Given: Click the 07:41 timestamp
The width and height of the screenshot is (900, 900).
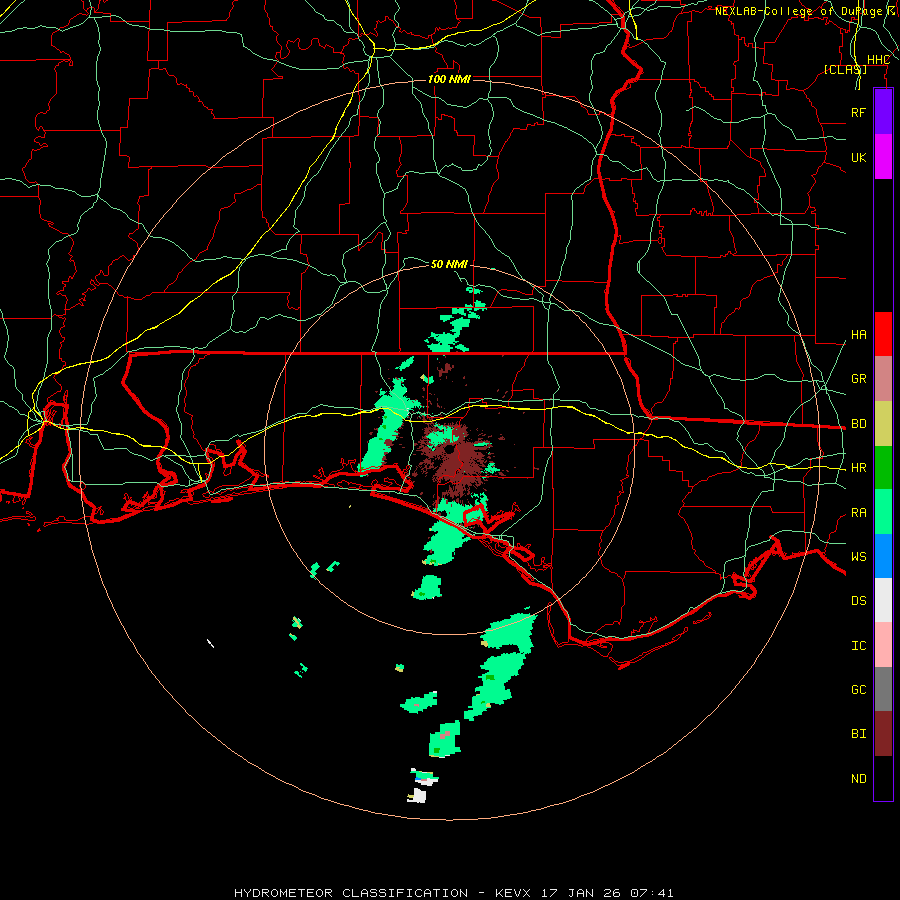Looking at the screenshot, I should [x=651, y=893].
